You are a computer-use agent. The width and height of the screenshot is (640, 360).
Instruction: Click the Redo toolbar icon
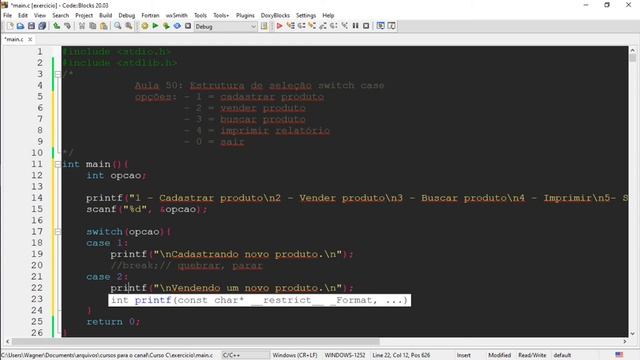coord(67,26)
